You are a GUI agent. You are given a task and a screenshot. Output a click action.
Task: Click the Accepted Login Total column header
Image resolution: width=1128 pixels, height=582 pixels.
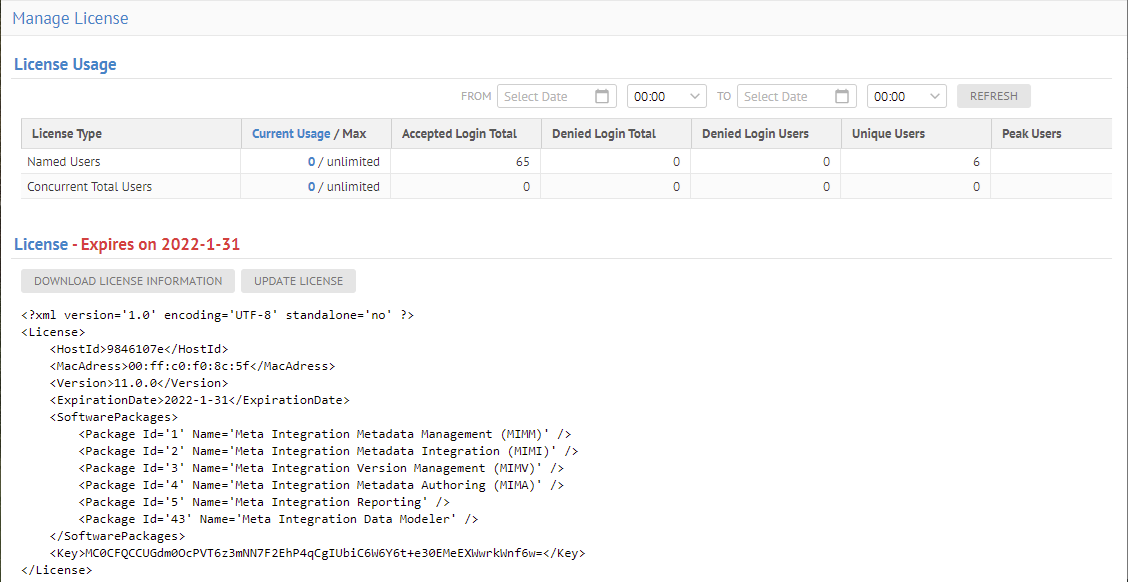(459, 134)
